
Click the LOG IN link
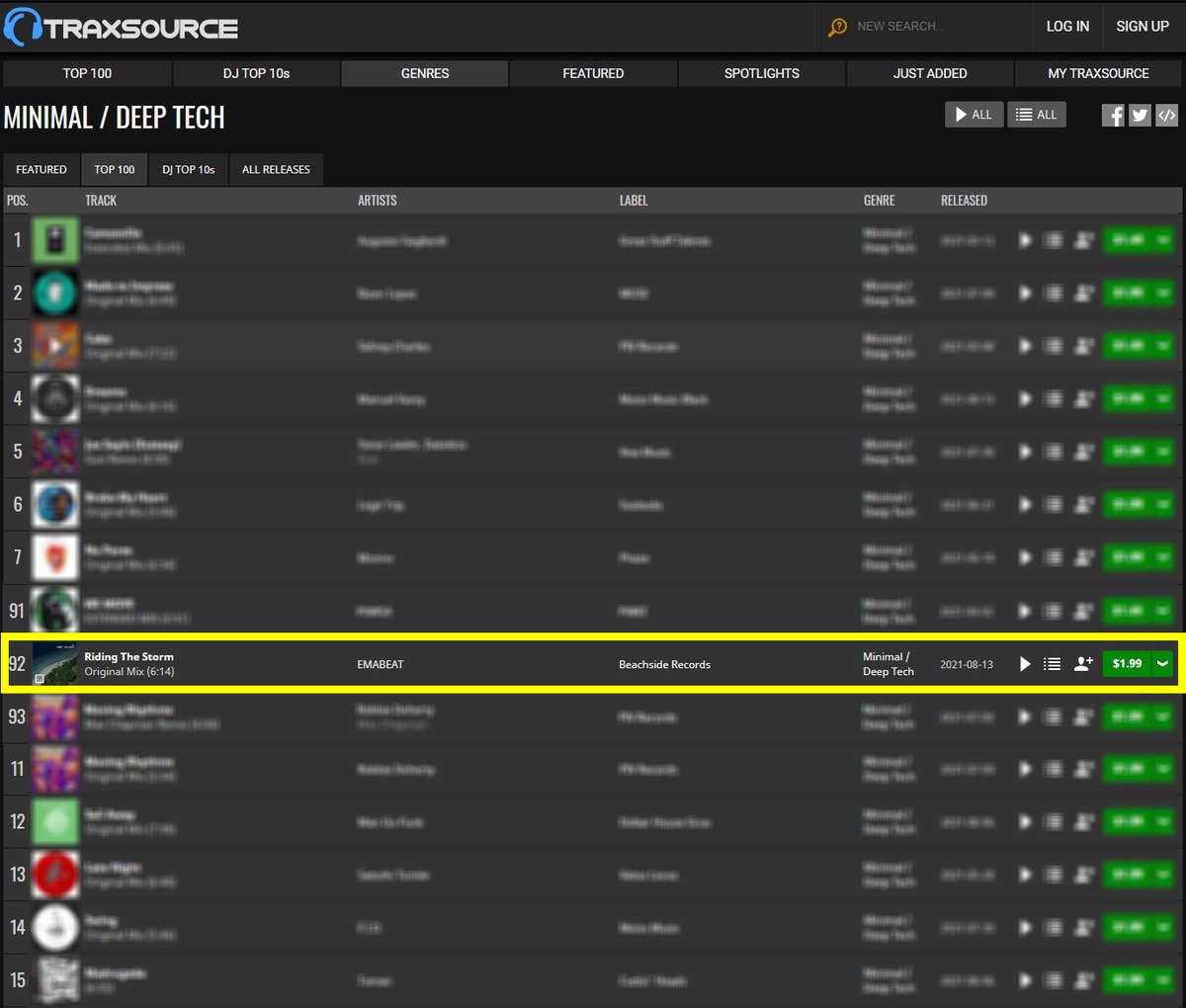(x=1067, y=27)
